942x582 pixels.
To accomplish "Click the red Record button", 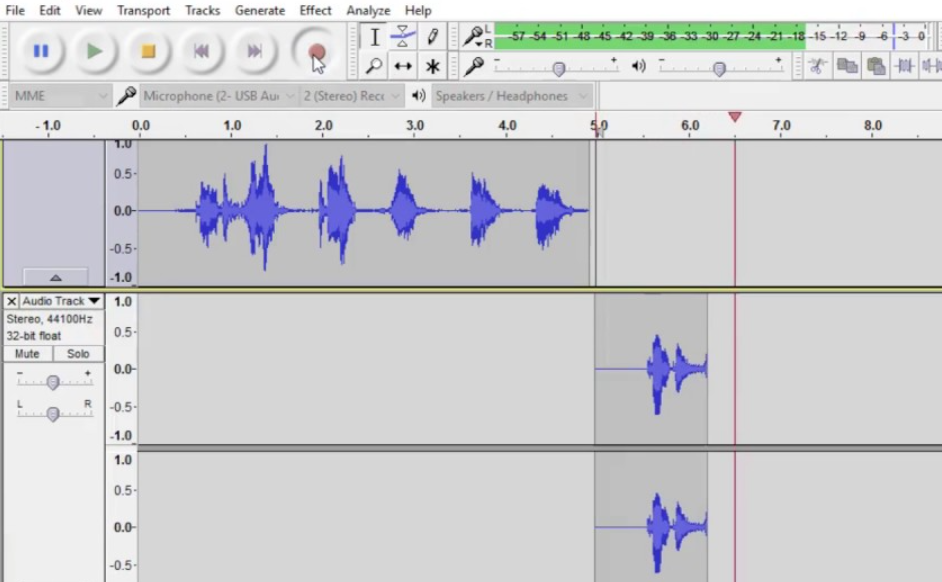I will [316, 51].
